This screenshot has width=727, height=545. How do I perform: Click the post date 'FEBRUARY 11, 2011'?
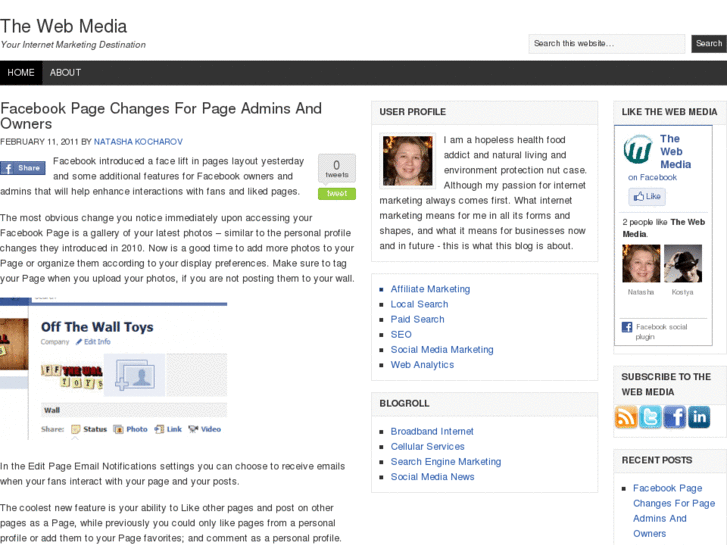(x=39, y=142)
